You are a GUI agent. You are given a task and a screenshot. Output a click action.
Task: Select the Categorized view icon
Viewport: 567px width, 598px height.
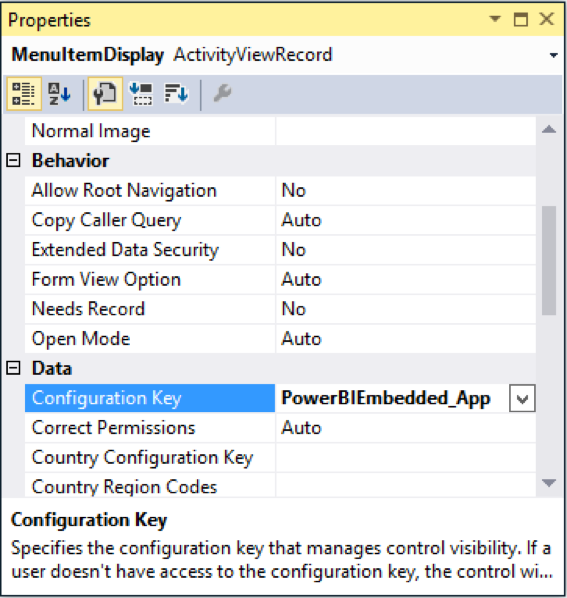(x=24, y=93)
